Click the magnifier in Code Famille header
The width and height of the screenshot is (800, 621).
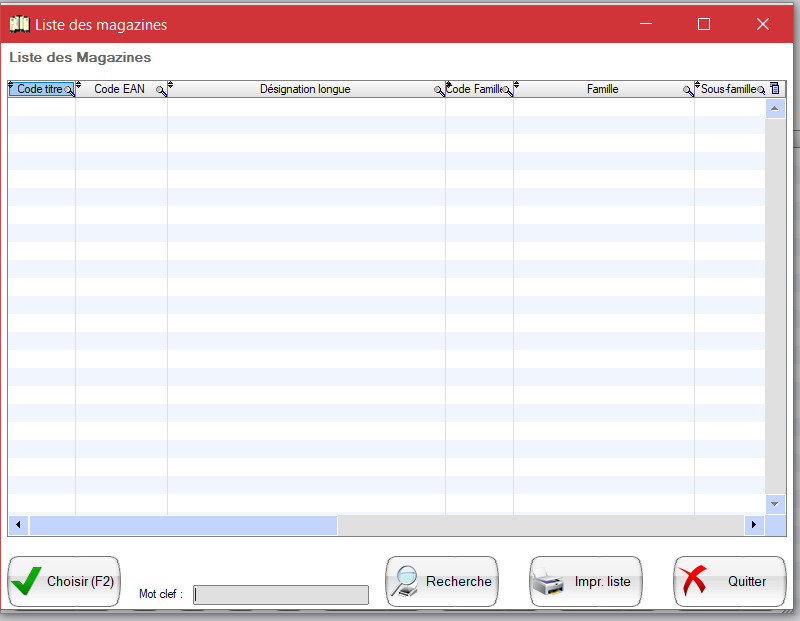(x=507, y=91)
